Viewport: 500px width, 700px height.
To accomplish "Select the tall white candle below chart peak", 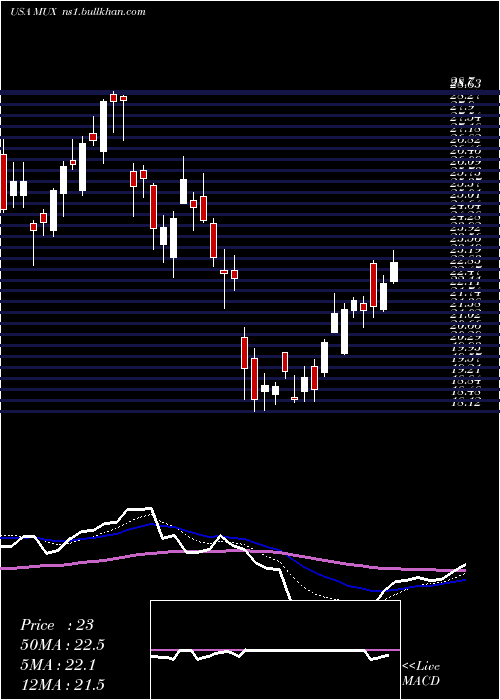I will [103, 126].
